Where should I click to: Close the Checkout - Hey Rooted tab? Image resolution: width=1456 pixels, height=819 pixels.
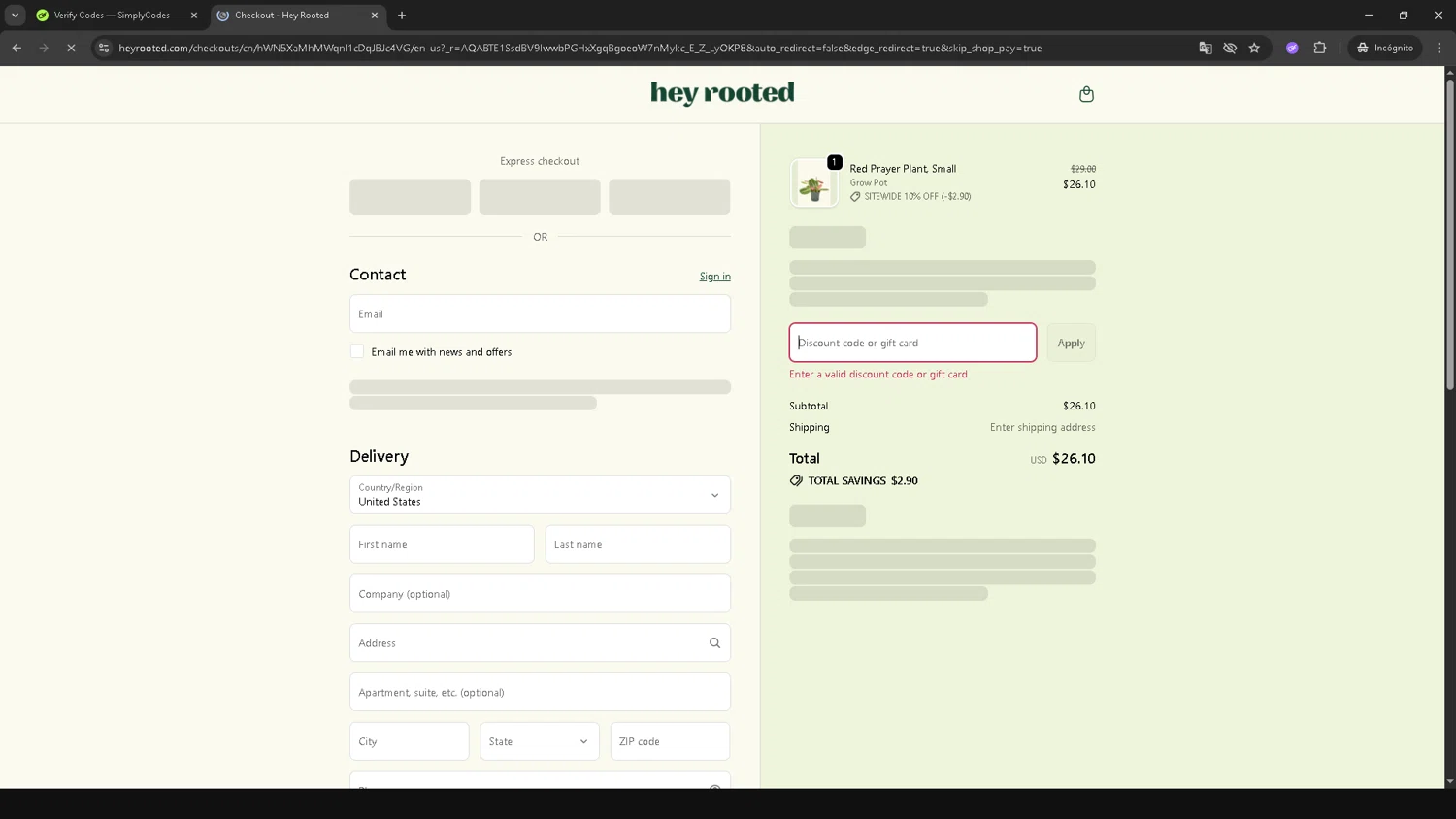click(375, 15)
